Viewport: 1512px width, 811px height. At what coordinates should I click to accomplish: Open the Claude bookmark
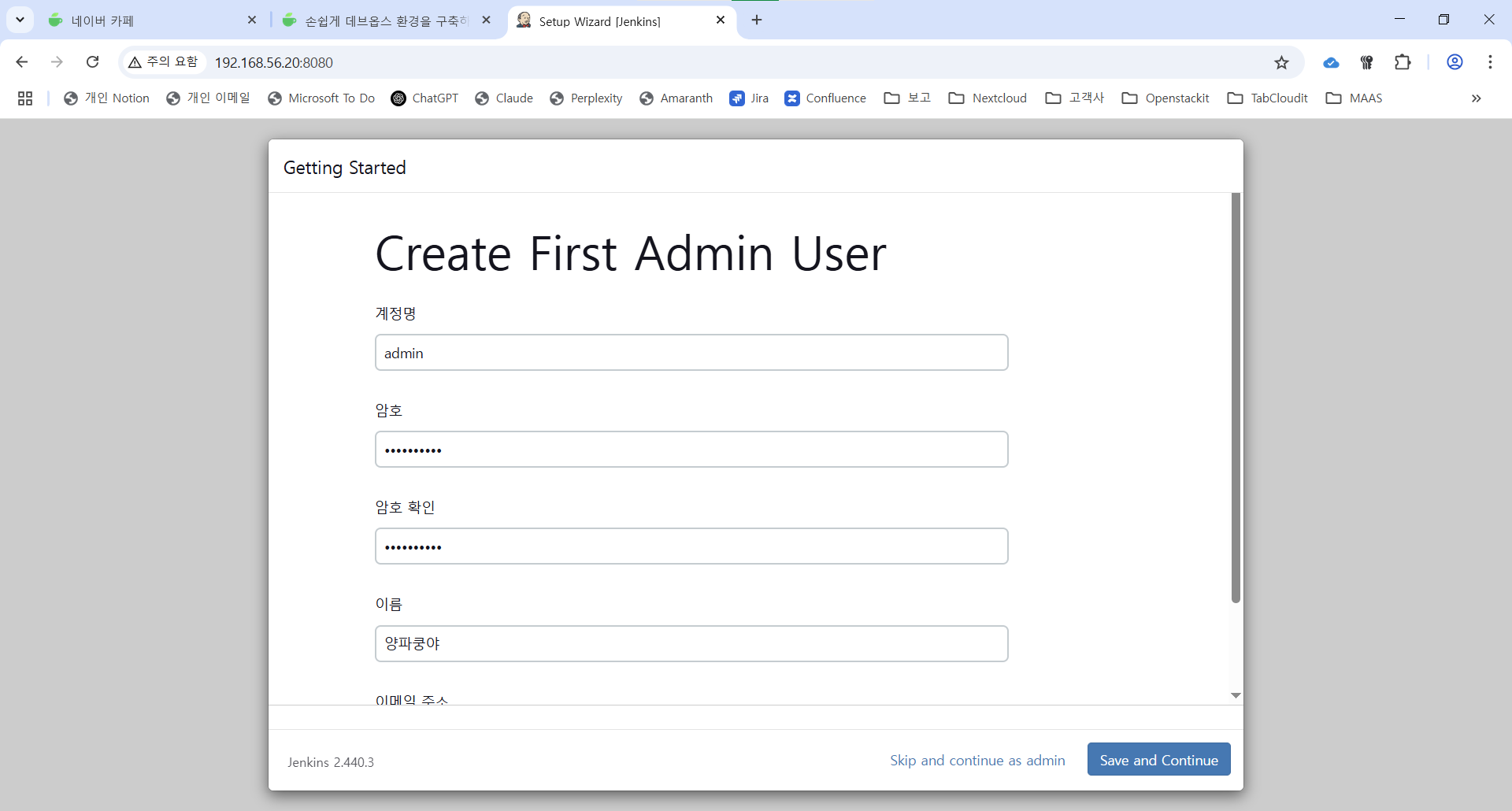pos(505,98)
